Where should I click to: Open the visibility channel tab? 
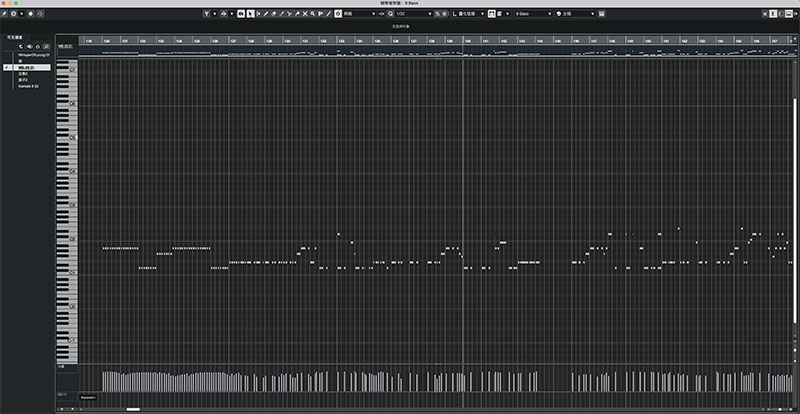tap(14, 37)
